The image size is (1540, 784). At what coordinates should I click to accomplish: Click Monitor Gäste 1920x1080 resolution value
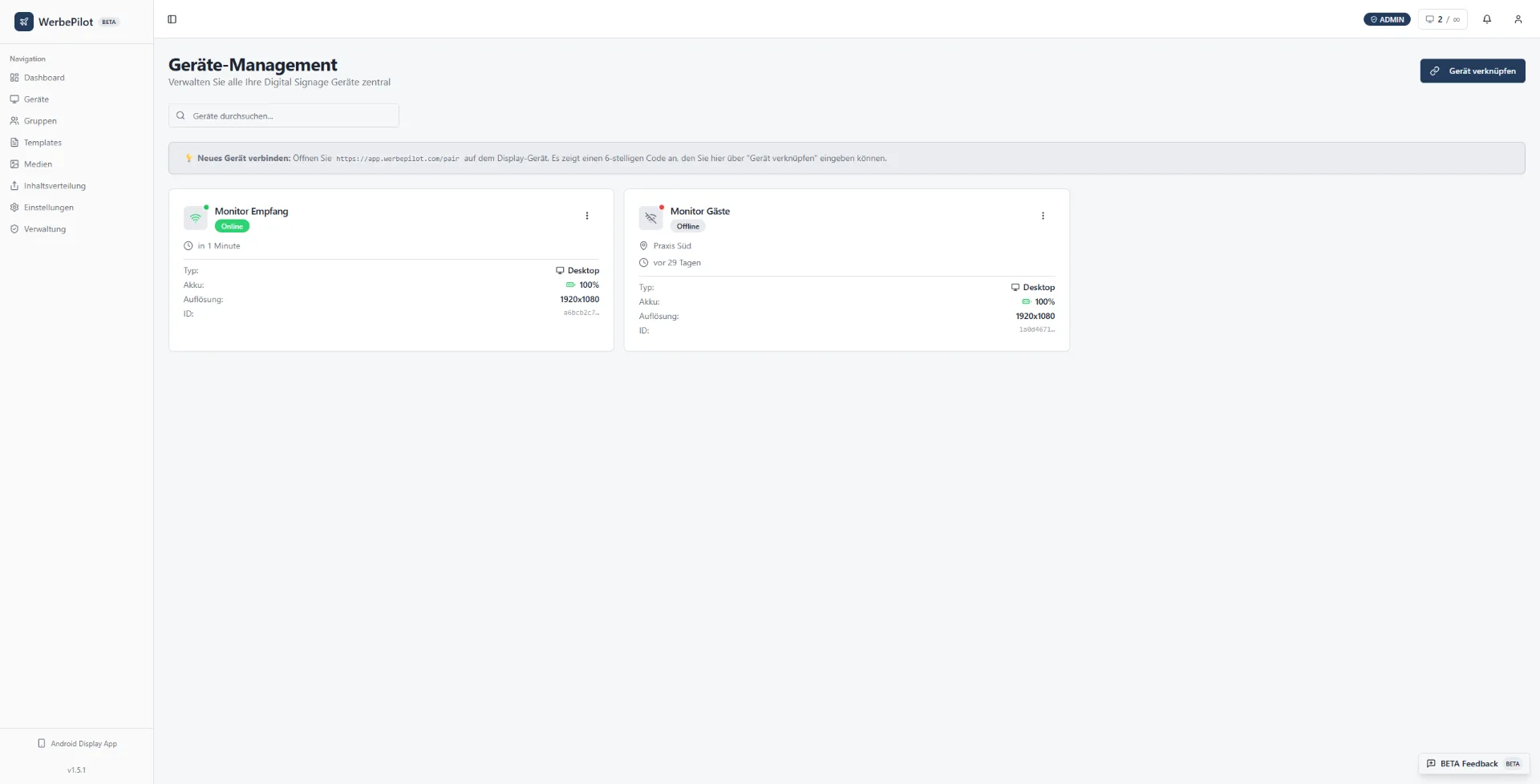point(1035,317)
